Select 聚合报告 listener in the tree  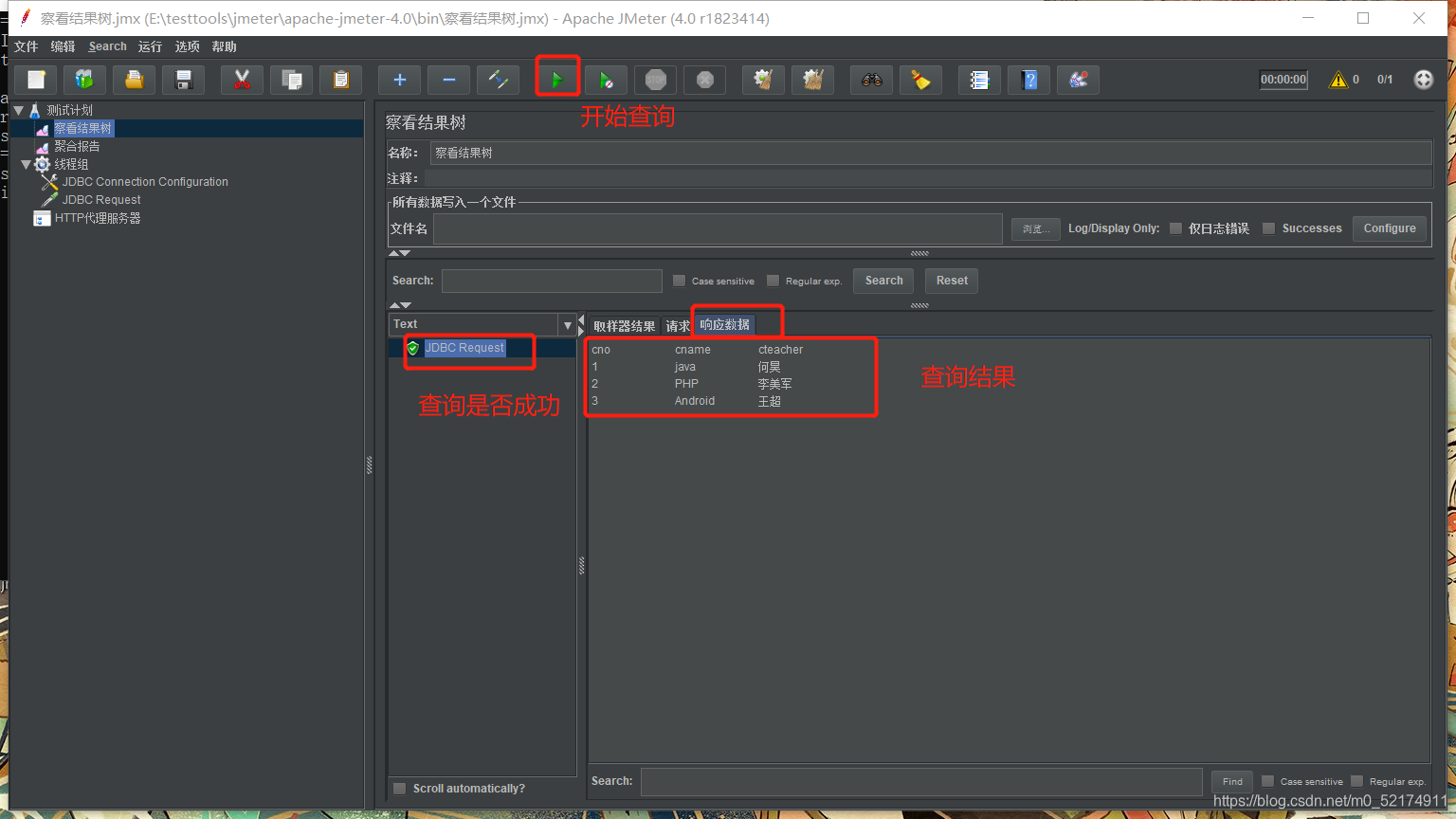pos(77,146)
